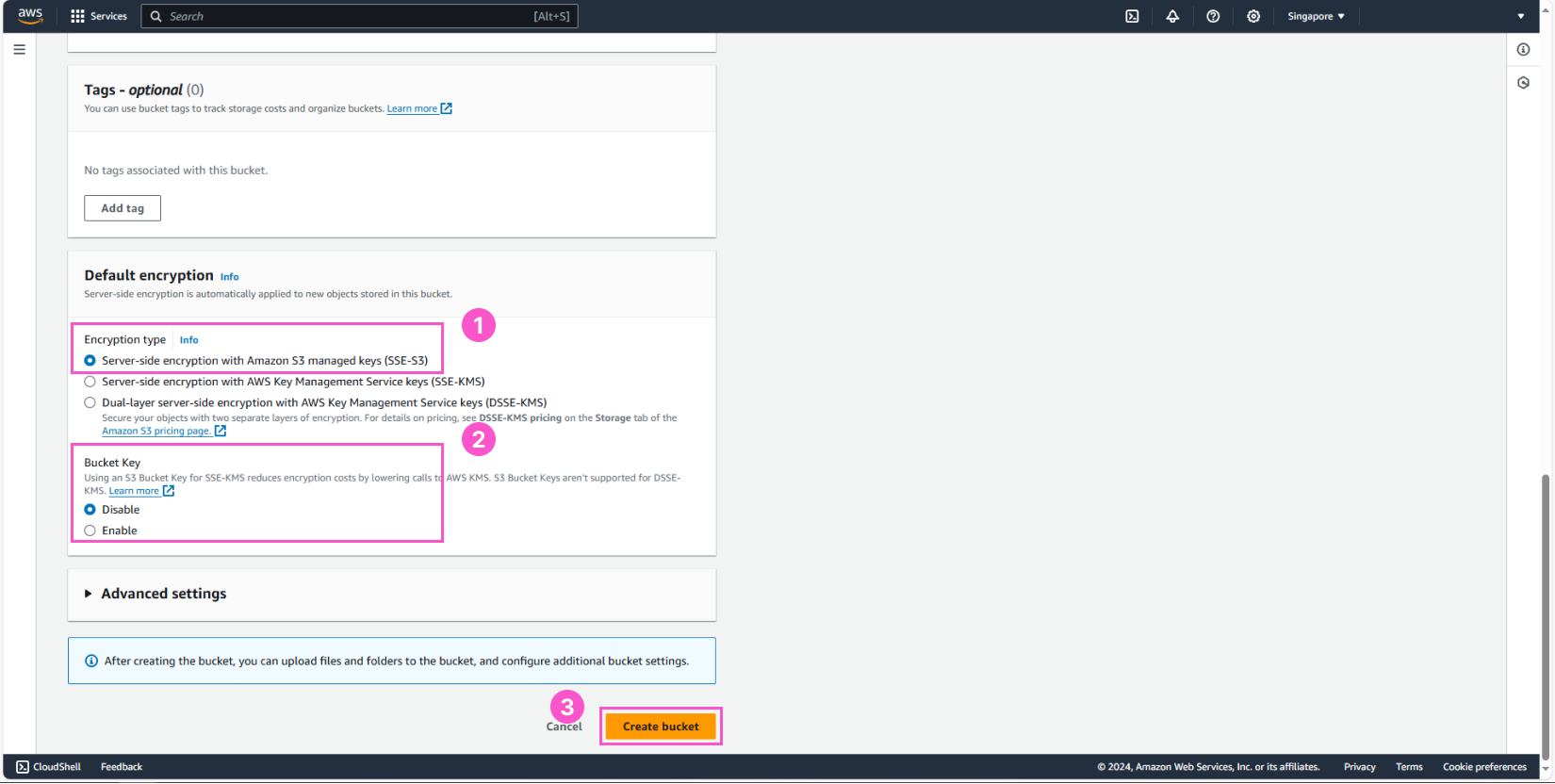This screenshot has width=1555, height=784.
Task: Open Info link next to Encryption type
Action: click(188, 340)
